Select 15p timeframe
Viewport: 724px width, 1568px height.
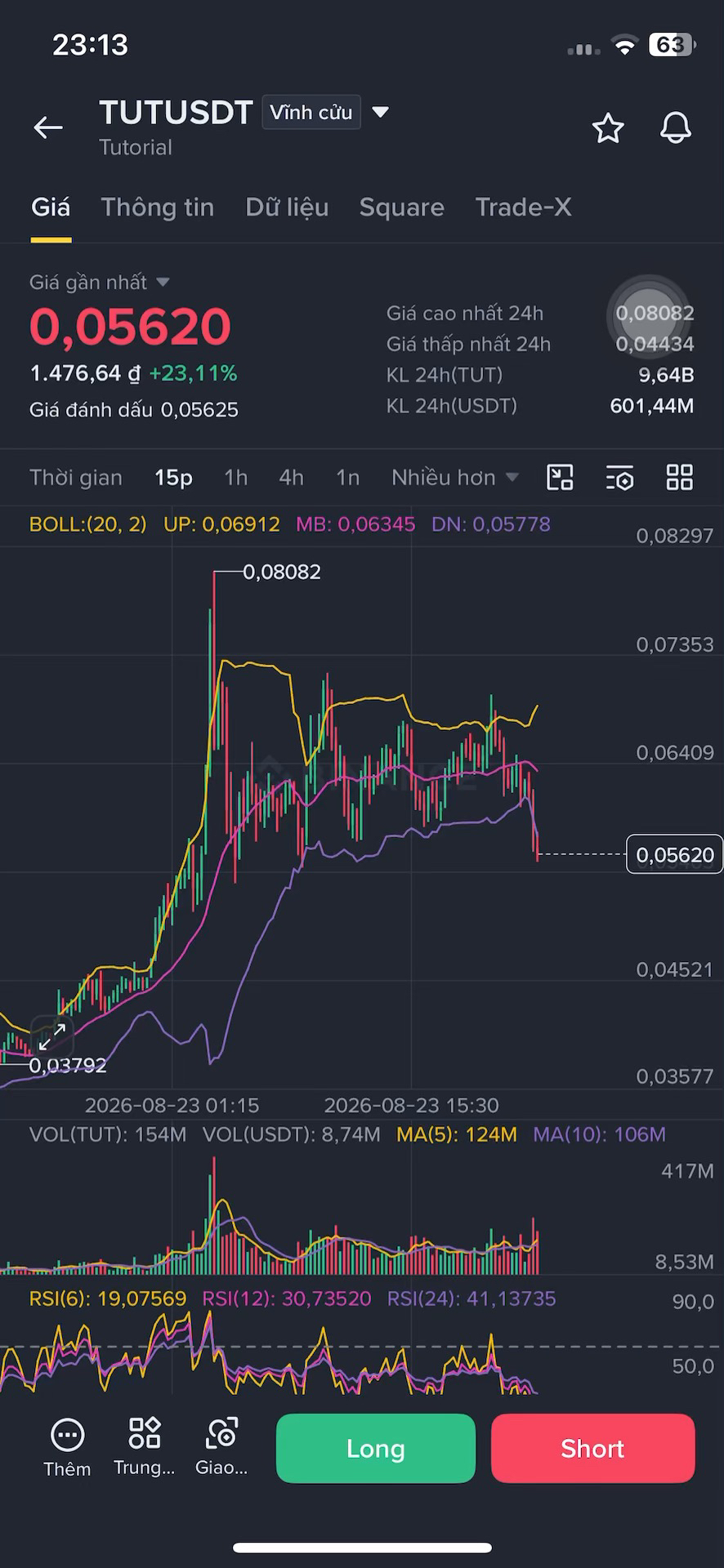173,478
